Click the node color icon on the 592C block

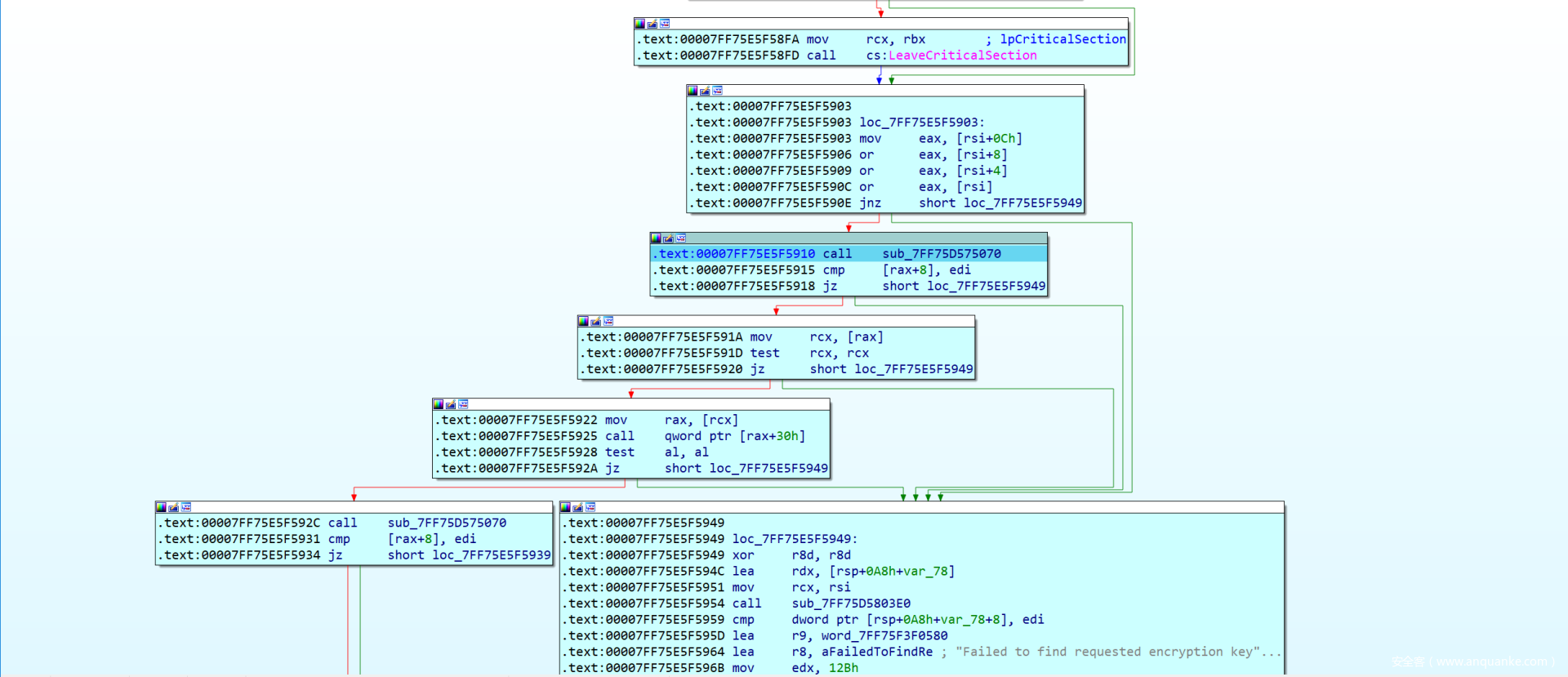tap(161, 507)
